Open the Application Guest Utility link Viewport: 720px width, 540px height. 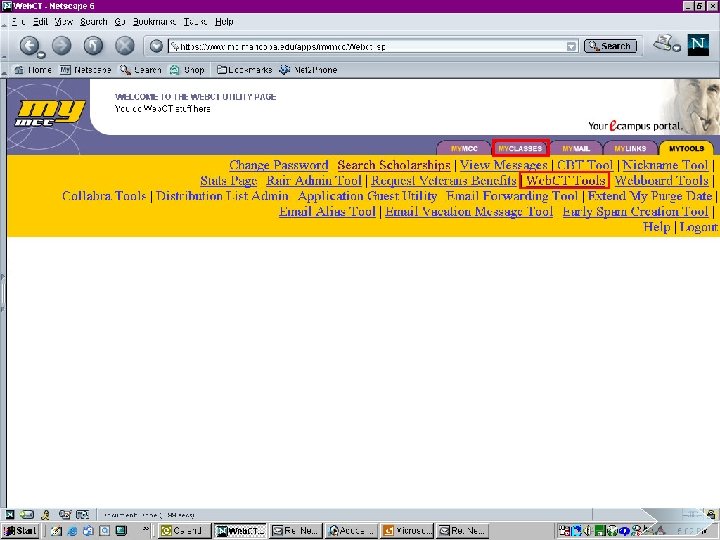tap(367, 196)
